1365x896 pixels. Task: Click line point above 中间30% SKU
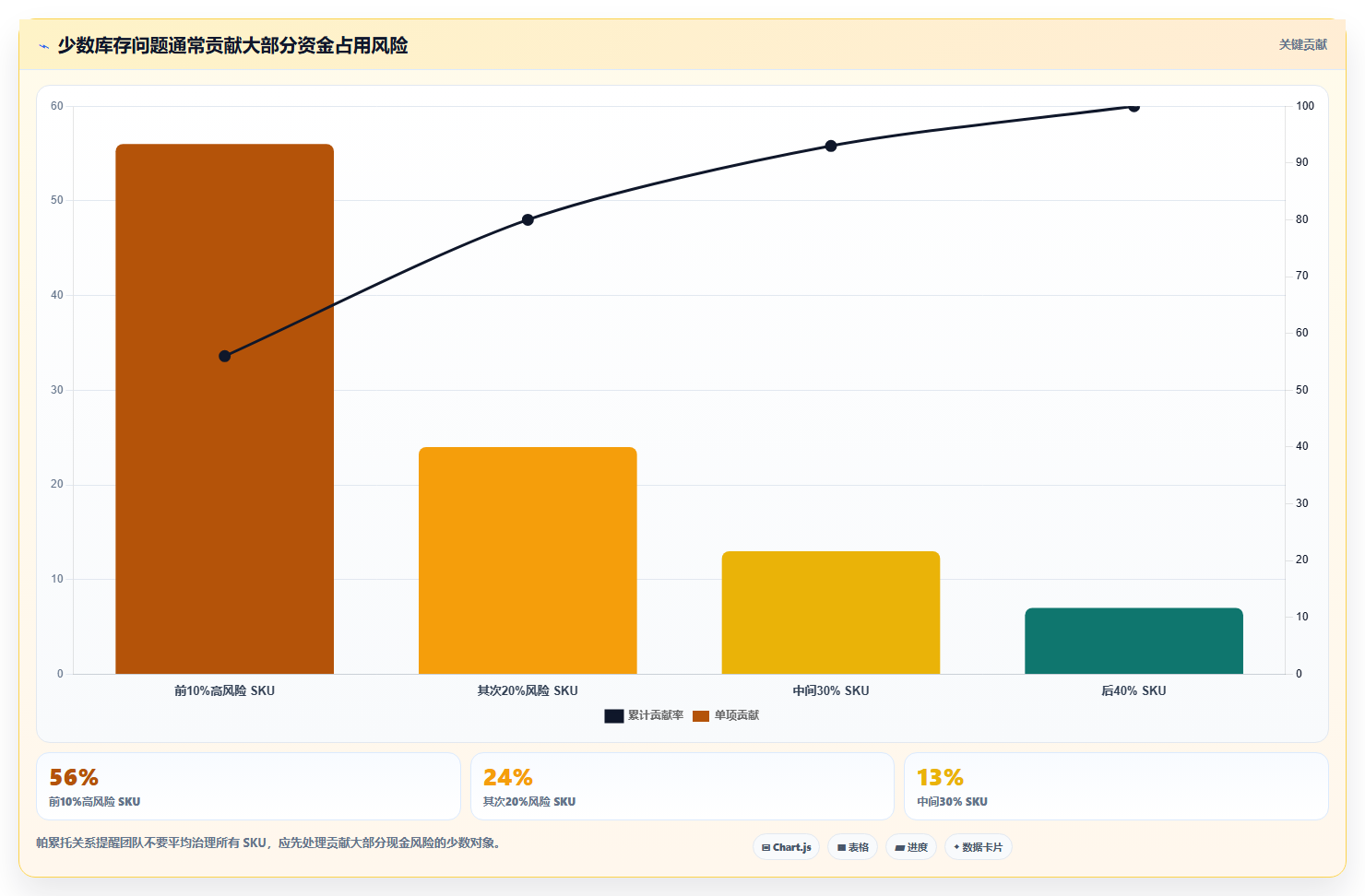point(831,146)
